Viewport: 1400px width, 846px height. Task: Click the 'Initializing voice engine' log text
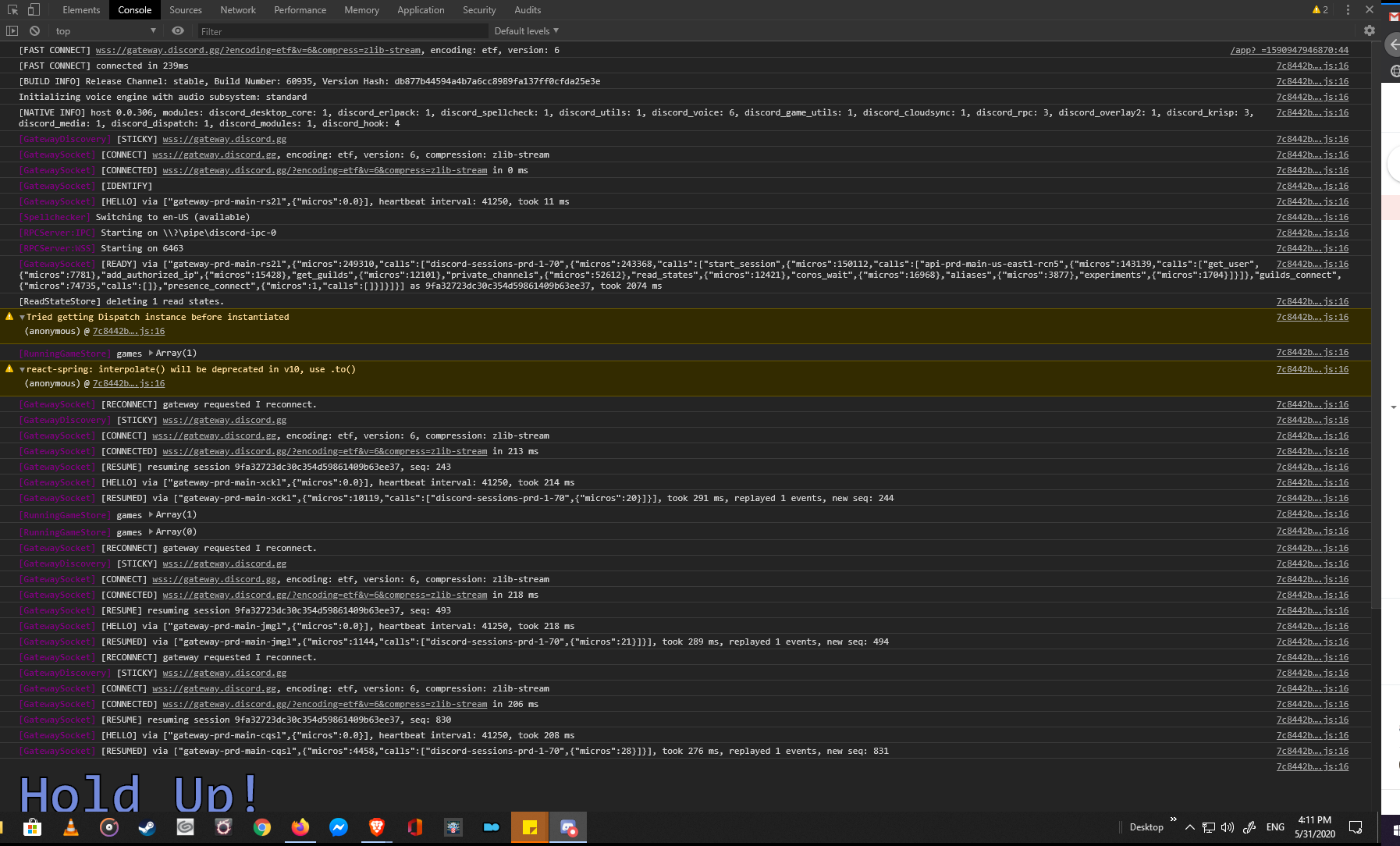click(163, 97)
